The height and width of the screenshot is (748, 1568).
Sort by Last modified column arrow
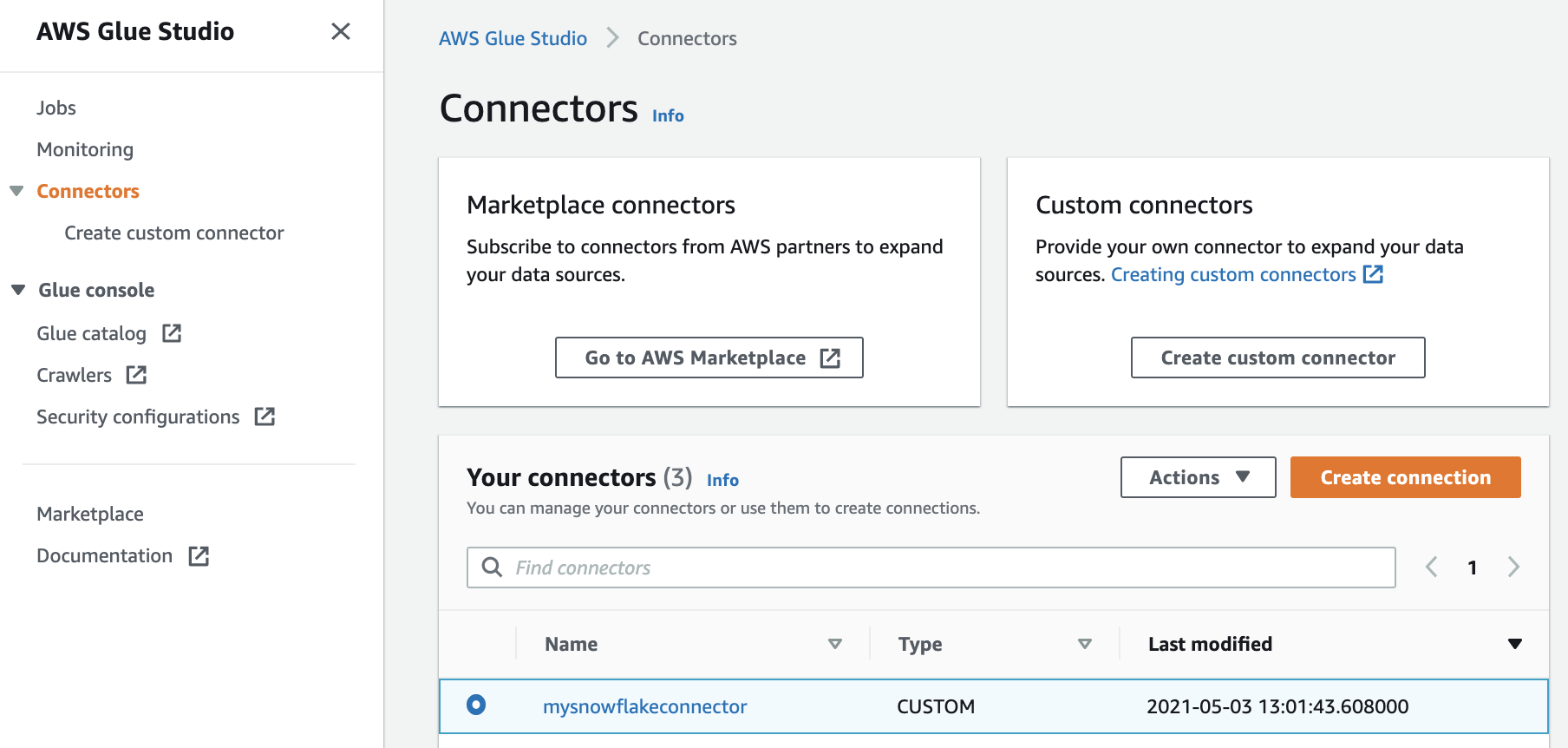pos(1514,644)
